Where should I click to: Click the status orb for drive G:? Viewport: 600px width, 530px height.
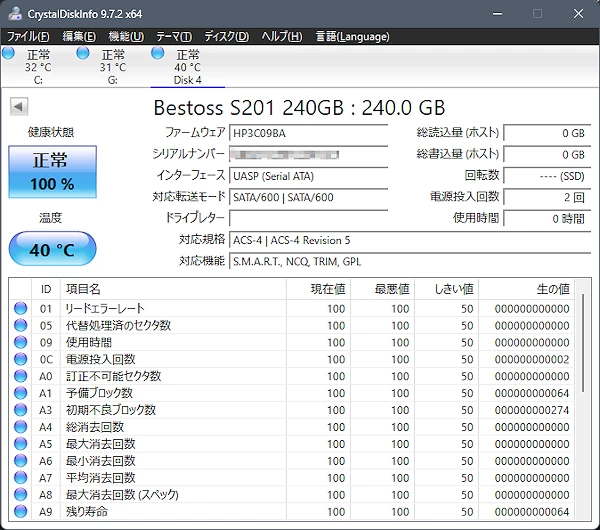pos(83,54)
